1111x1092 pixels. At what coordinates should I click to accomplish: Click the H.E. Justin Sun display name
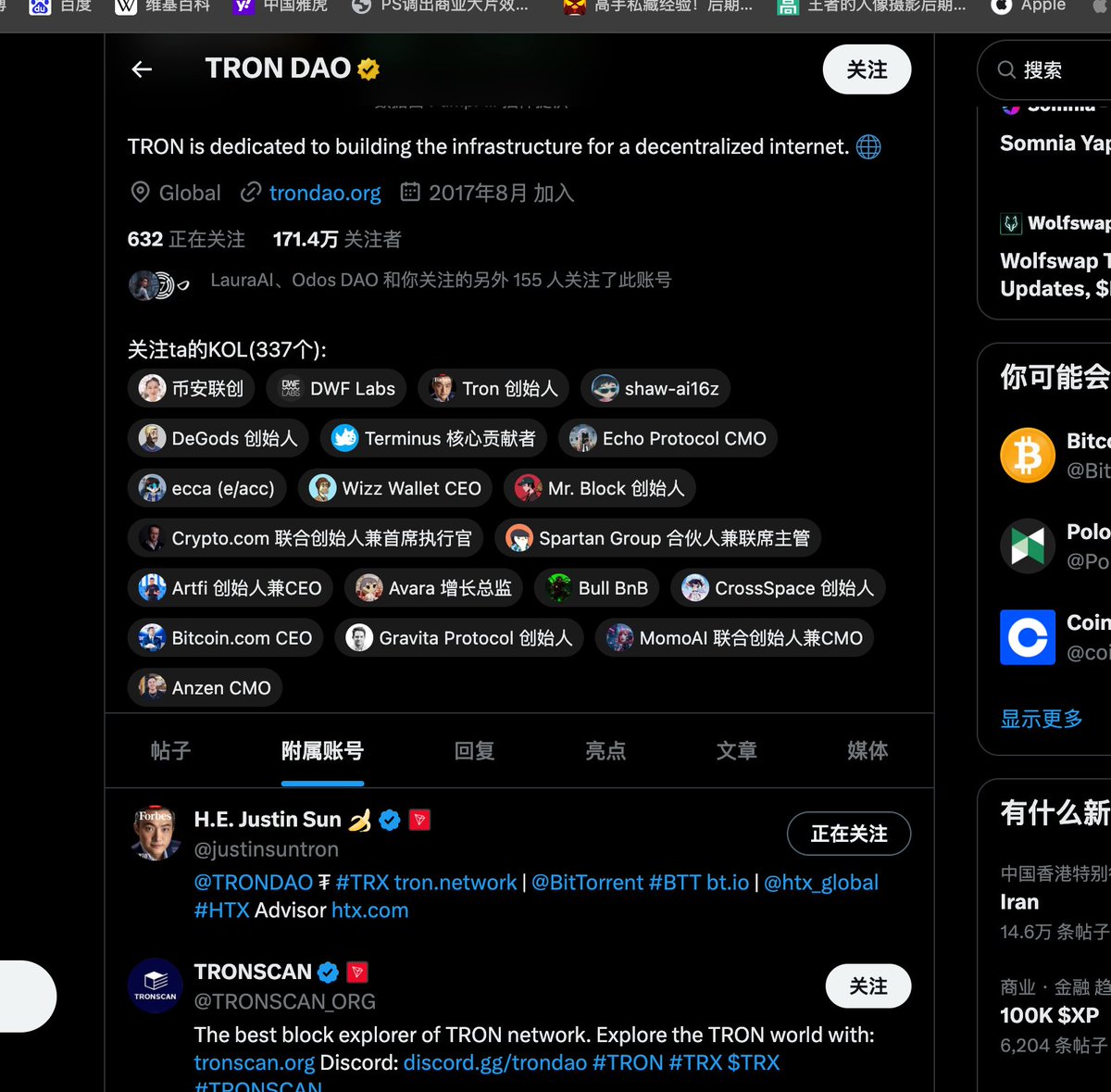coord(268,820)
